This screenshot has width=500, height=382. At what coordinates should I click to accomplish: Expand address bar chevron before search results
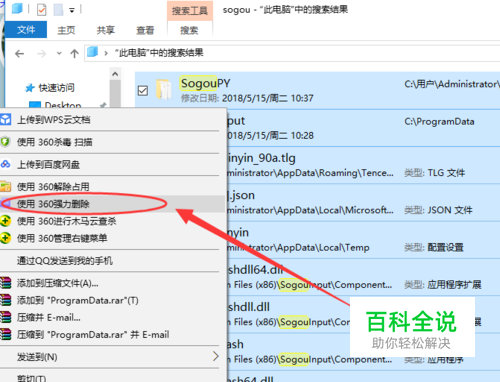click(106, 53)
